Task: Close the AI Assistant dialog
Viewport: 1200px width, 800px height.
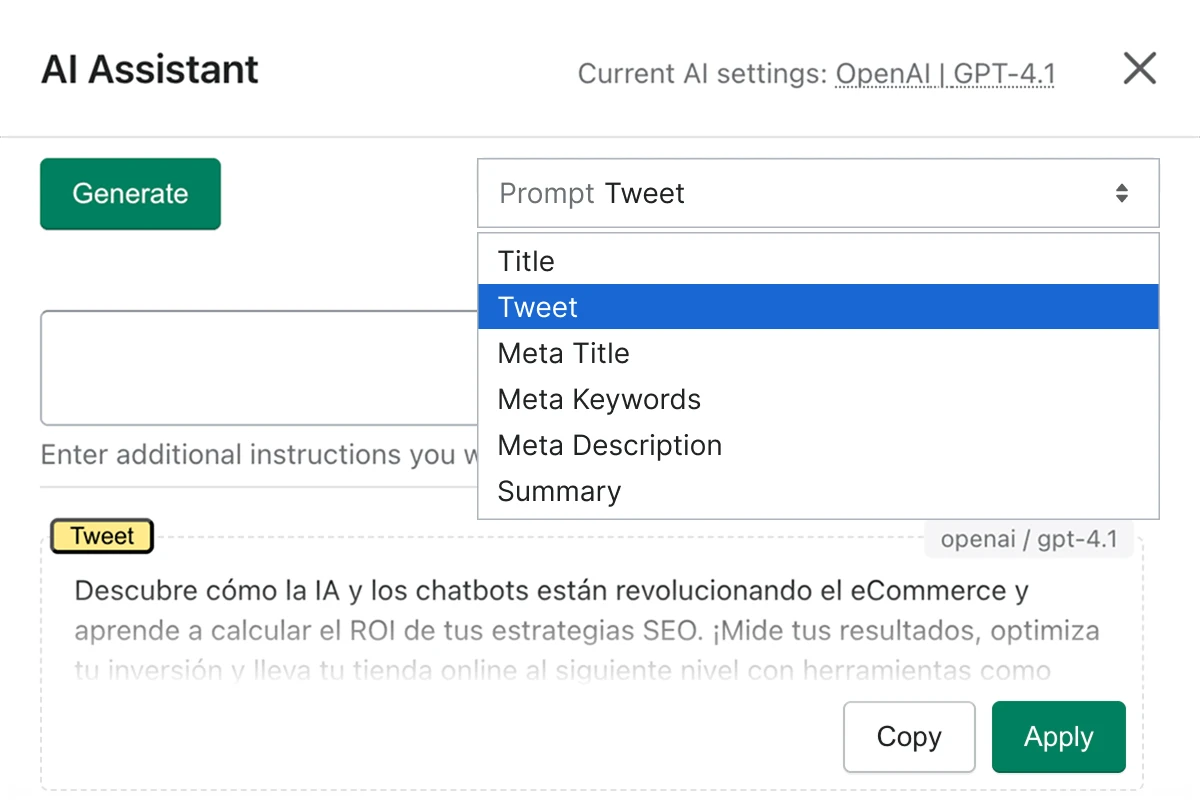Action: pos(1139,68)
